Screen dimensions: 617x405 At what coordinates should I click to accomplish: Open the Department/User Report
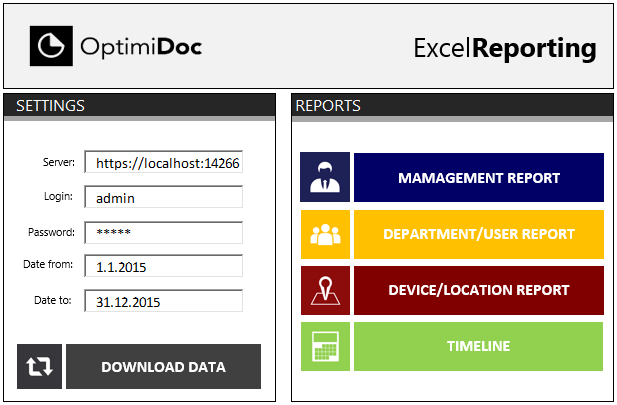point(478,234)
